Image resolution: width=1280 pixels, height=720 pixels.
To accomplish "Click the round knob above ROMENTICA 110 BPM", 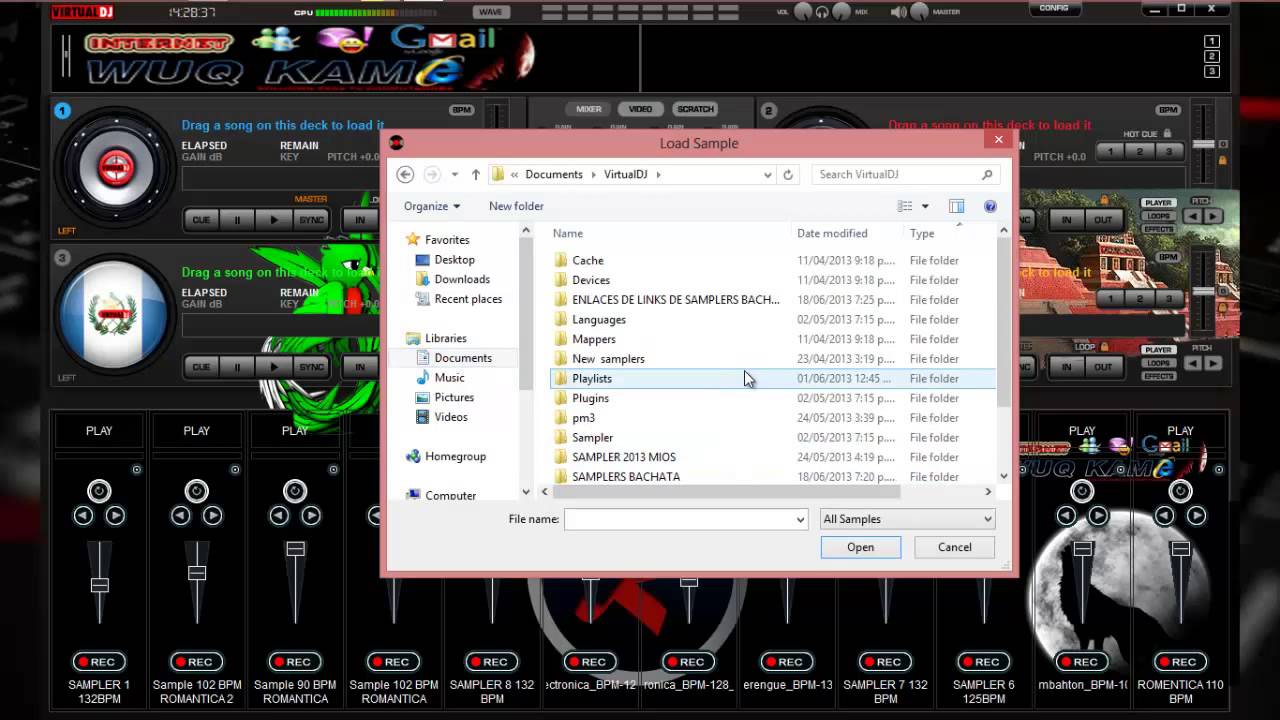I will [1180, 491].
